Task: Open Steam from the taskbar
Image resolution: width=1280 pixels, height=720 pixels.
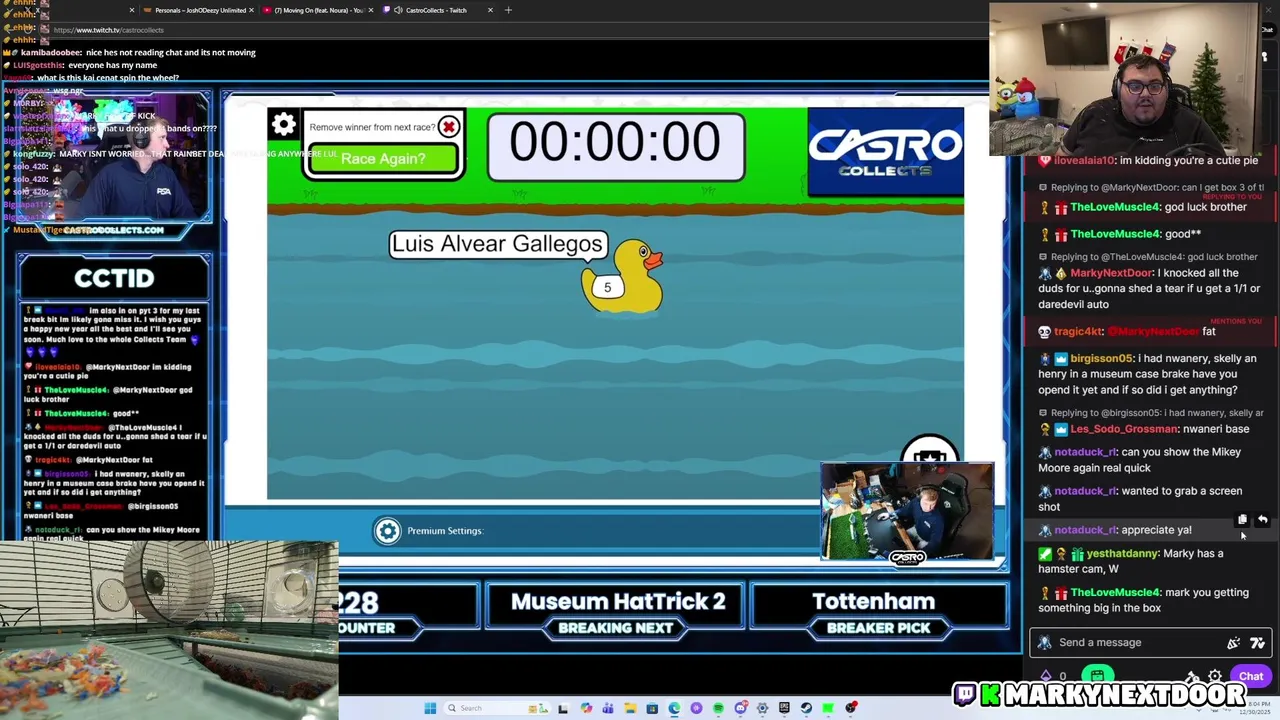Action: point(806,708)
